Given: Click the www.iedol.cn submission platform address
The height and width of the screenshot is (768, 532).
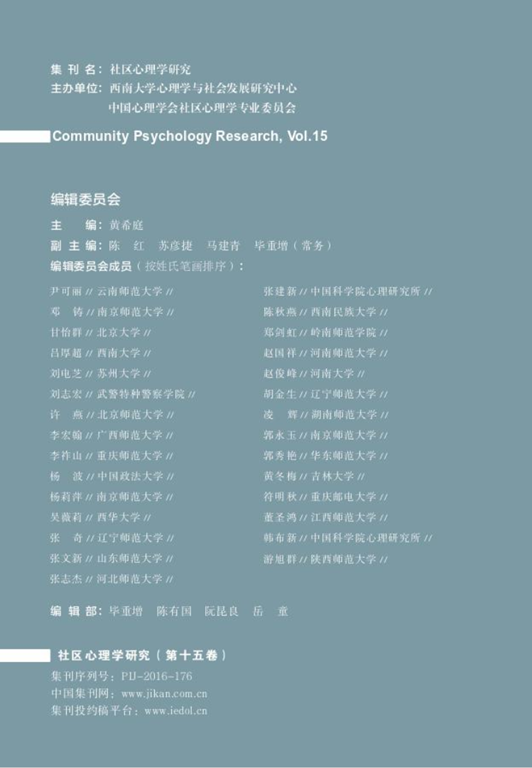Looking at the screenshot, I should (175, 711).
